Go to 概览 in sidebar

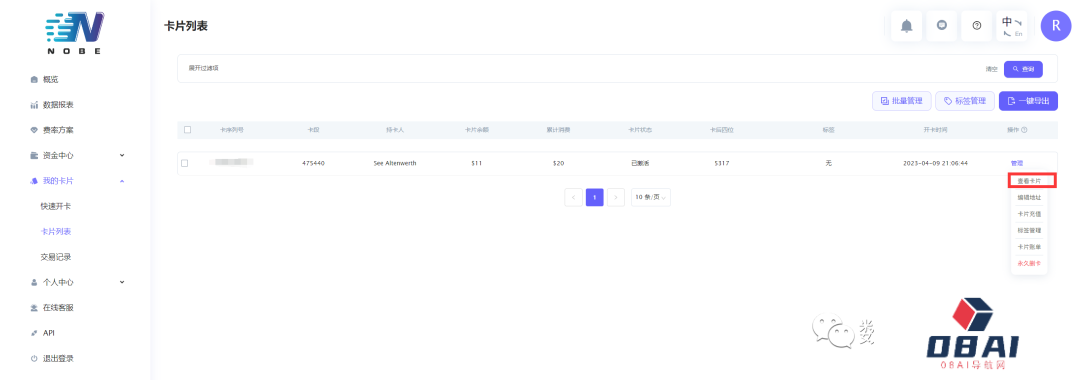coord(51,79)
